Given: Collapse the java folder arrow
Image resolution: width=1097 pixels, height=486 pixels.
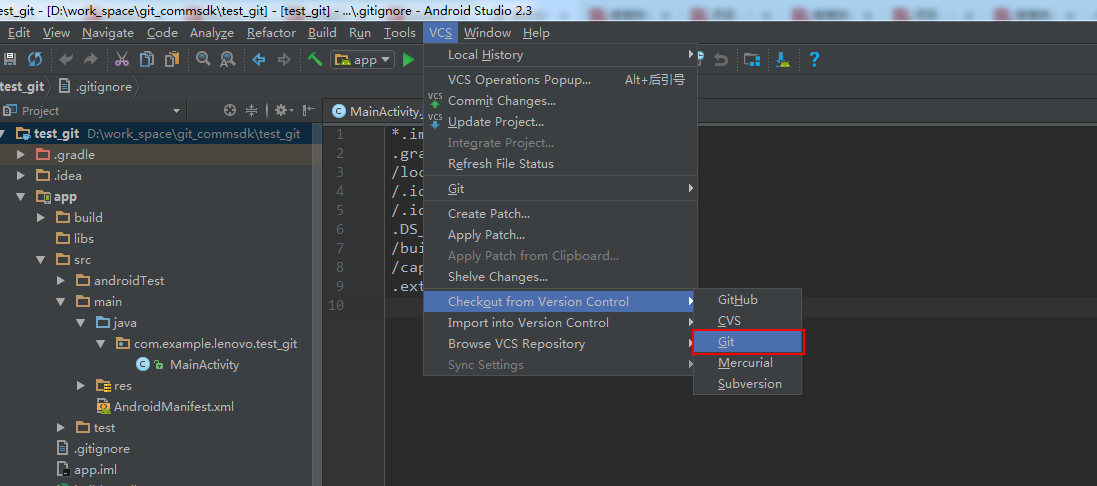Looking at the screenshot, I should point(81,322).
